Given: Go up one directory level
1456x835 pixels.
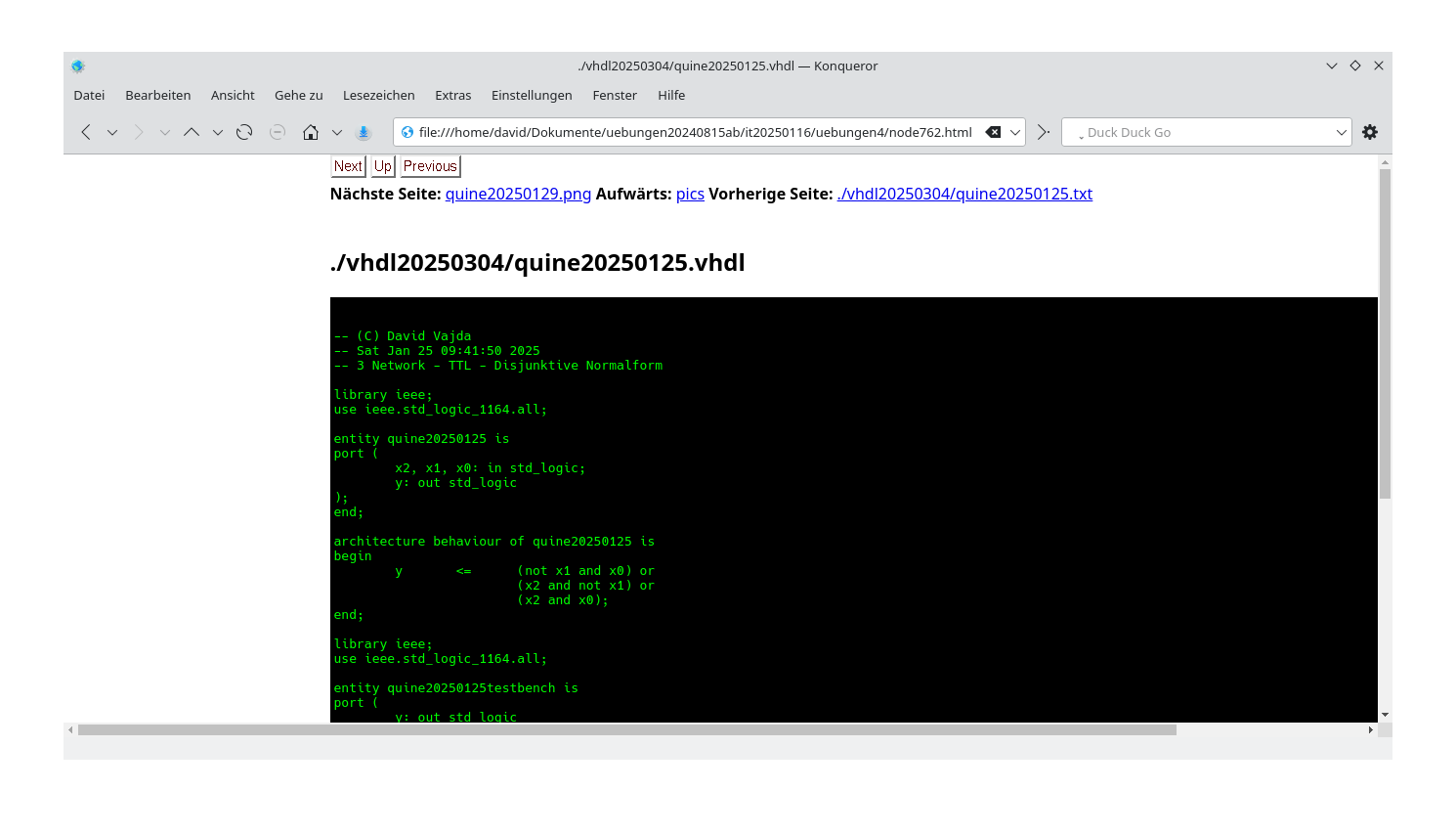Looking at the screenshot, I should coord(192,131).
